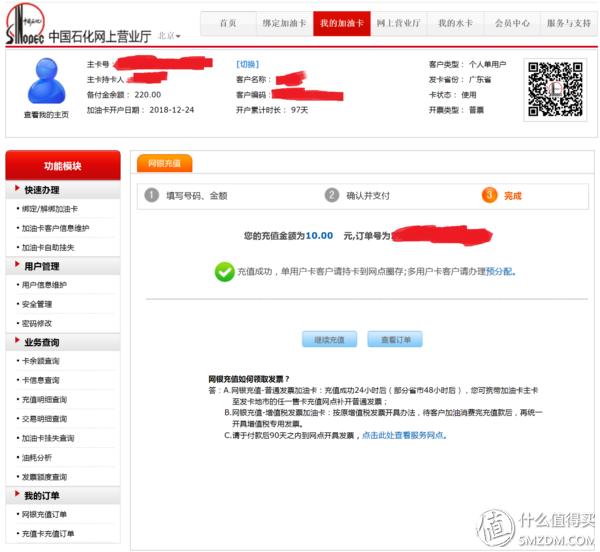Image resolution: width=600 pixels, height=552 pixels.
Task: Open 网银充值订单
Action: tap(44, 515)
